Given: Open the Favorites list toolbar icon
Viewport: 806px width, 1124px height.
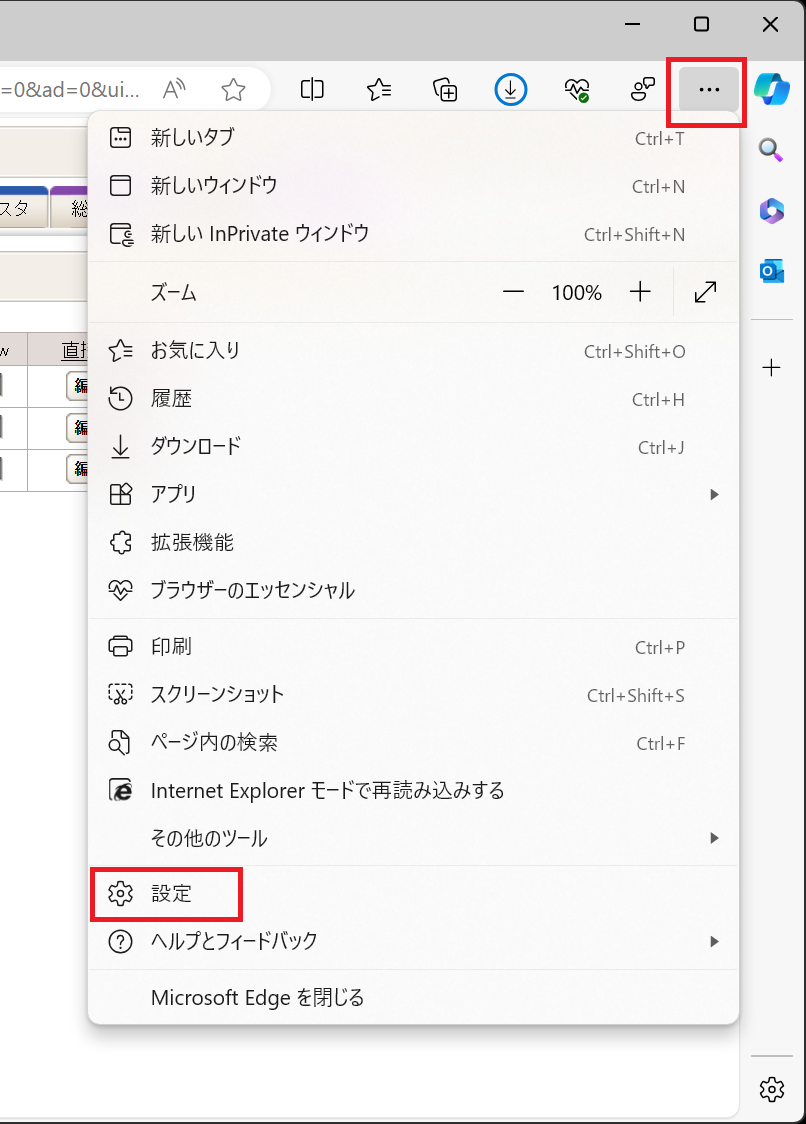Looking at the screenshot, I should 379,90.
